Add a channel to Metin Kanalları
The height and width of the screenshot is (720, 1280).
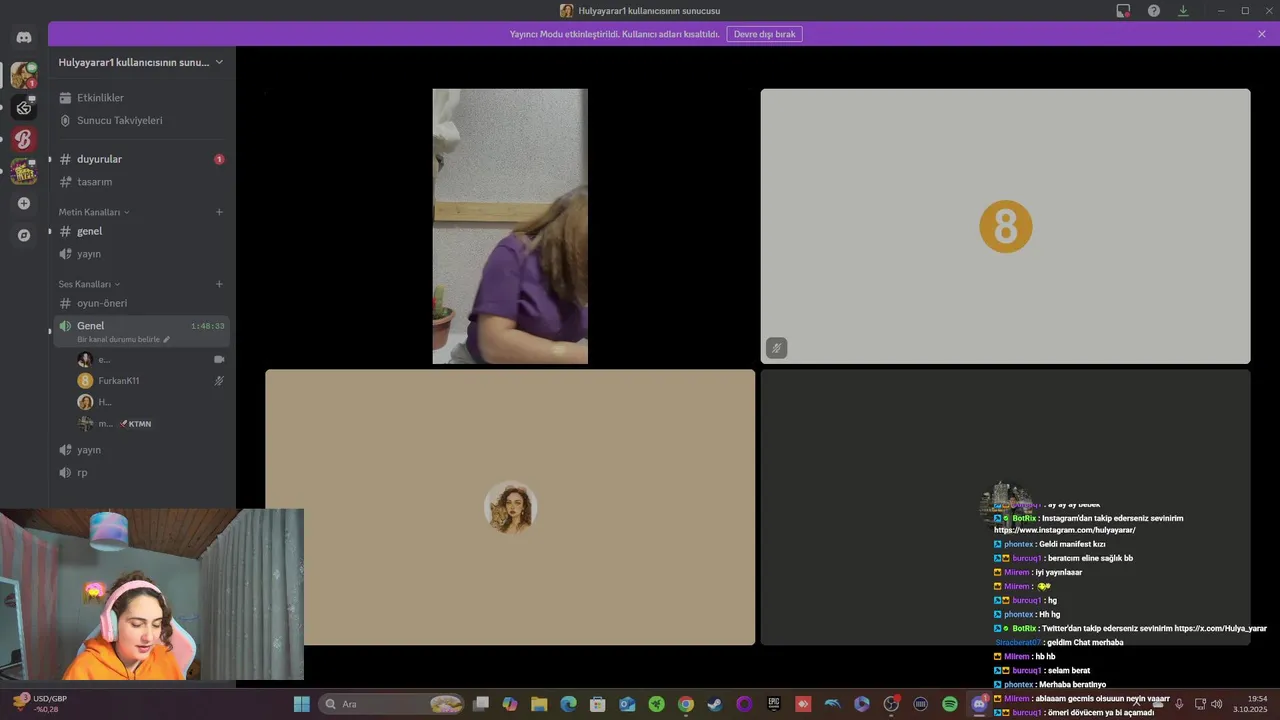[219, 212]
